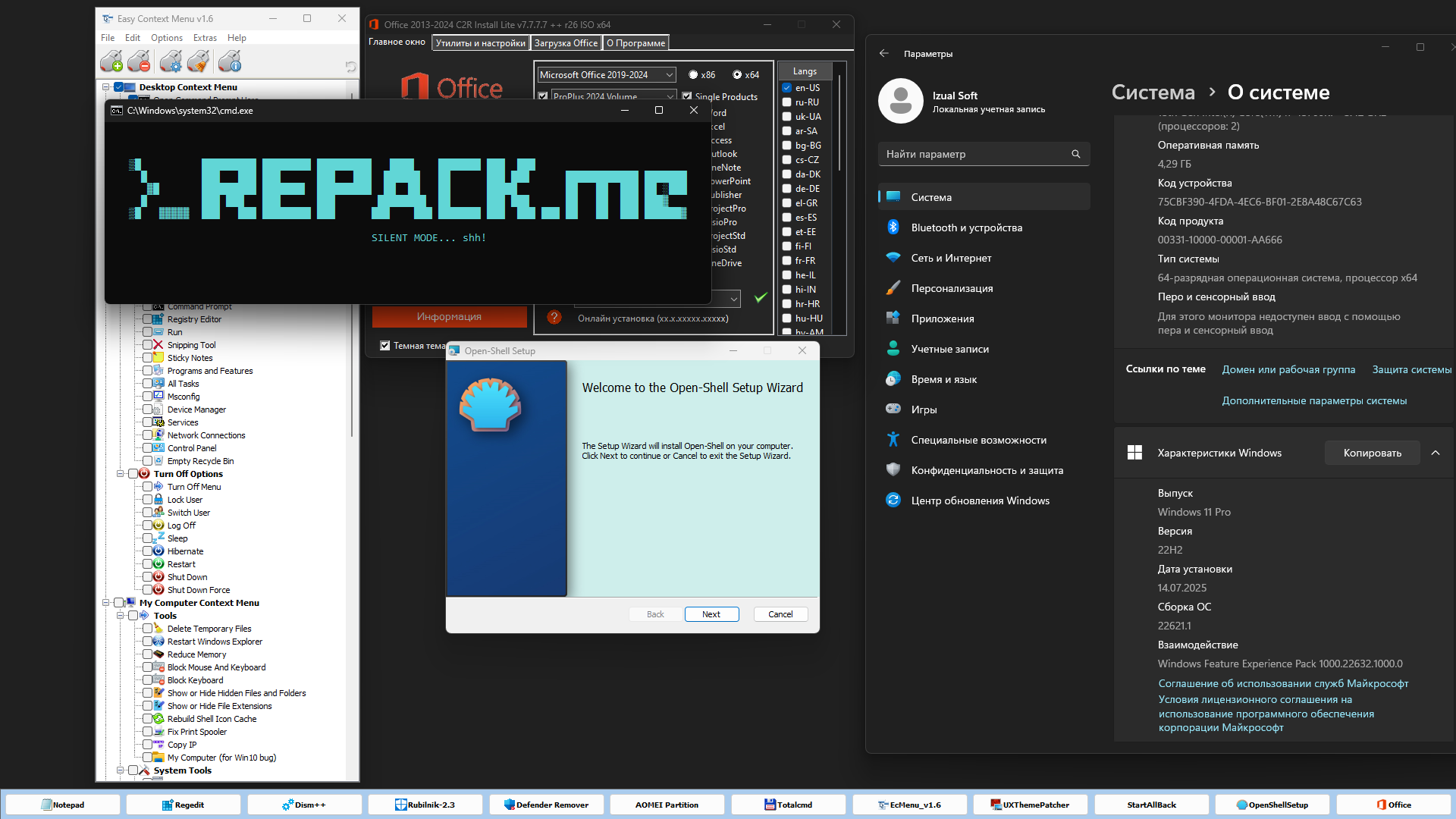The height and width of the screenshot is (819, 1456).
Task: Click the Конфиденциальность shield icon
Action: point(893,470)
